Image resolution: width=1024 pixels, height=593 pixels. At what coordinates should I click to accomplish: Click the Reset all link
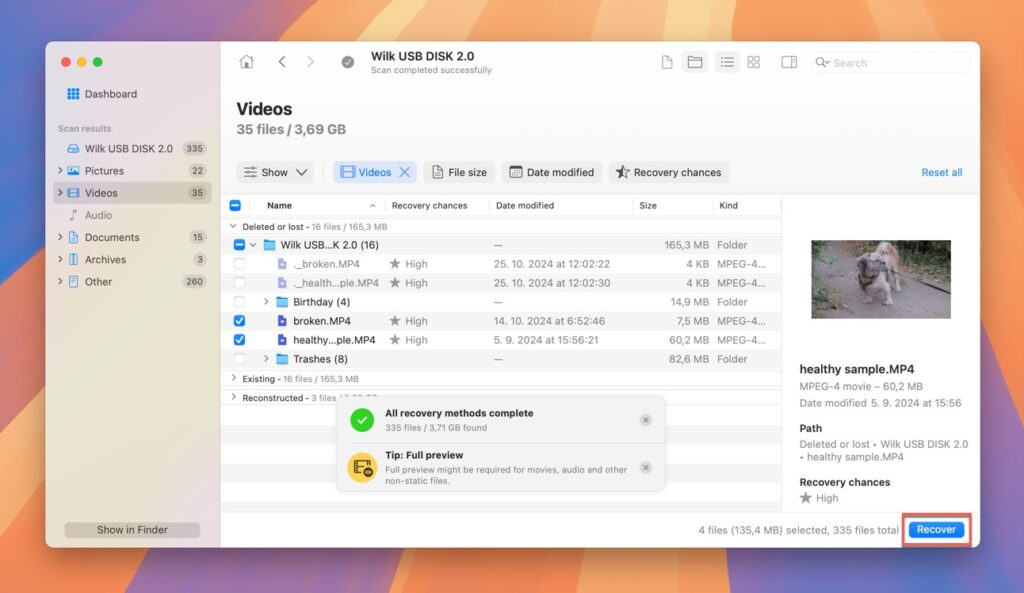pyautogui.click(x=941, y=172)
